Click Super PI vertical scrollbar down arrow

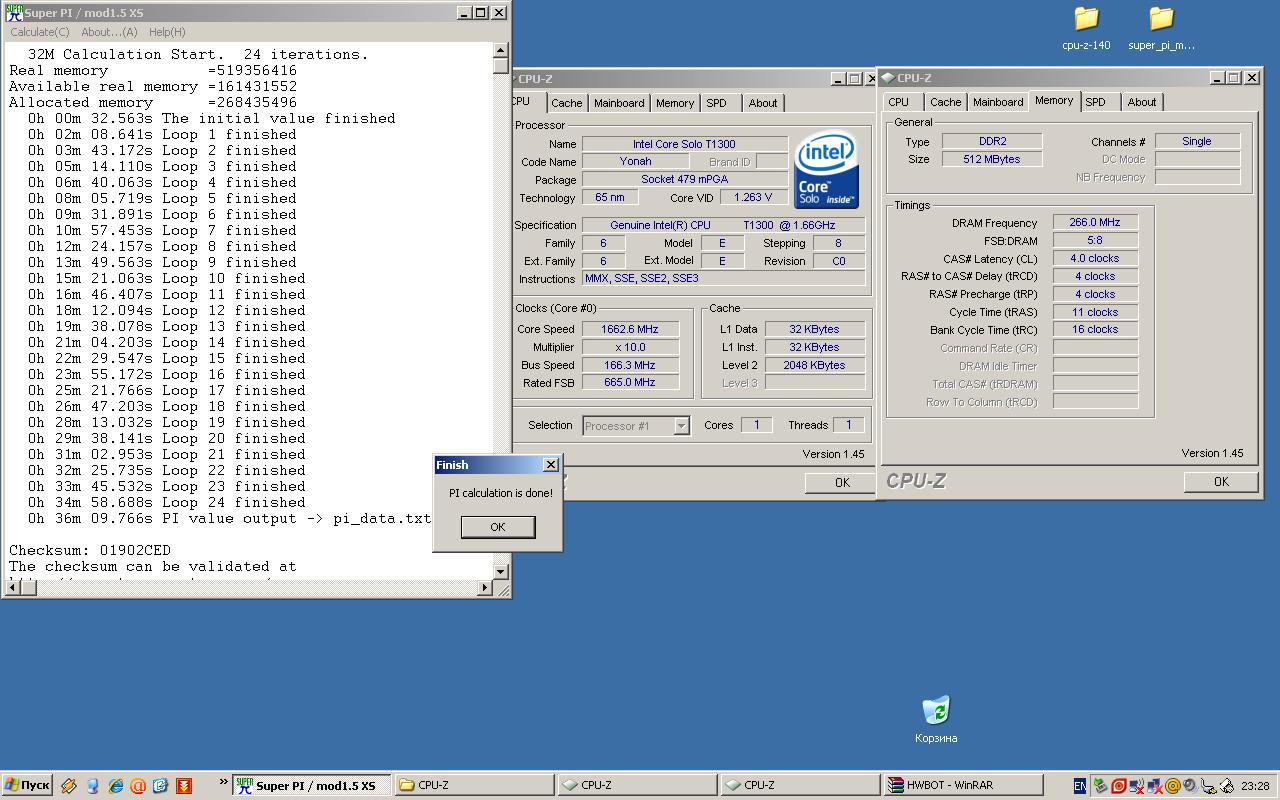[x=501, y=571]
